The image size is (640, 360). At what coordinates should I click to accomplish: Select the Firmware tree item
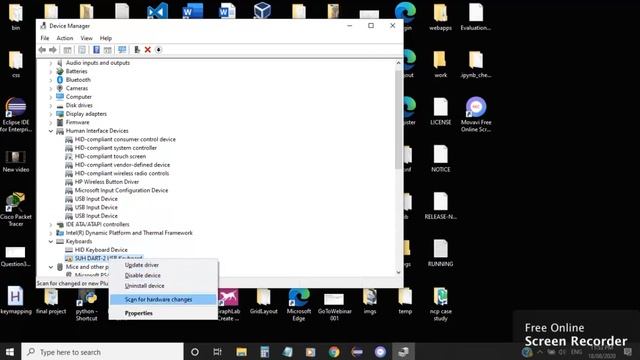point(77,122)
